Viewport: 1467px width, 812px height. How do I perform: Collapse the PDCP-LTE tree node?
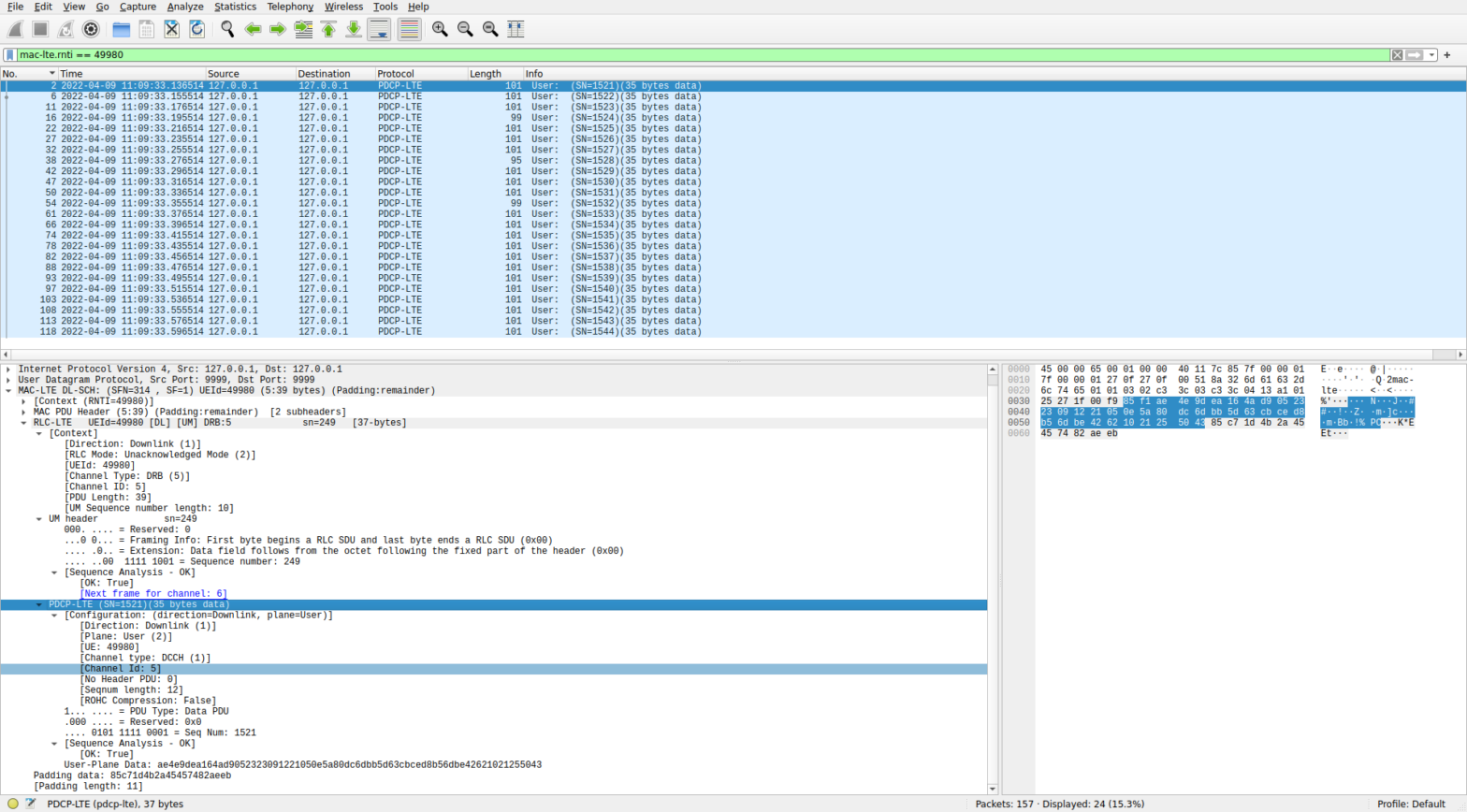pos(39,605)
